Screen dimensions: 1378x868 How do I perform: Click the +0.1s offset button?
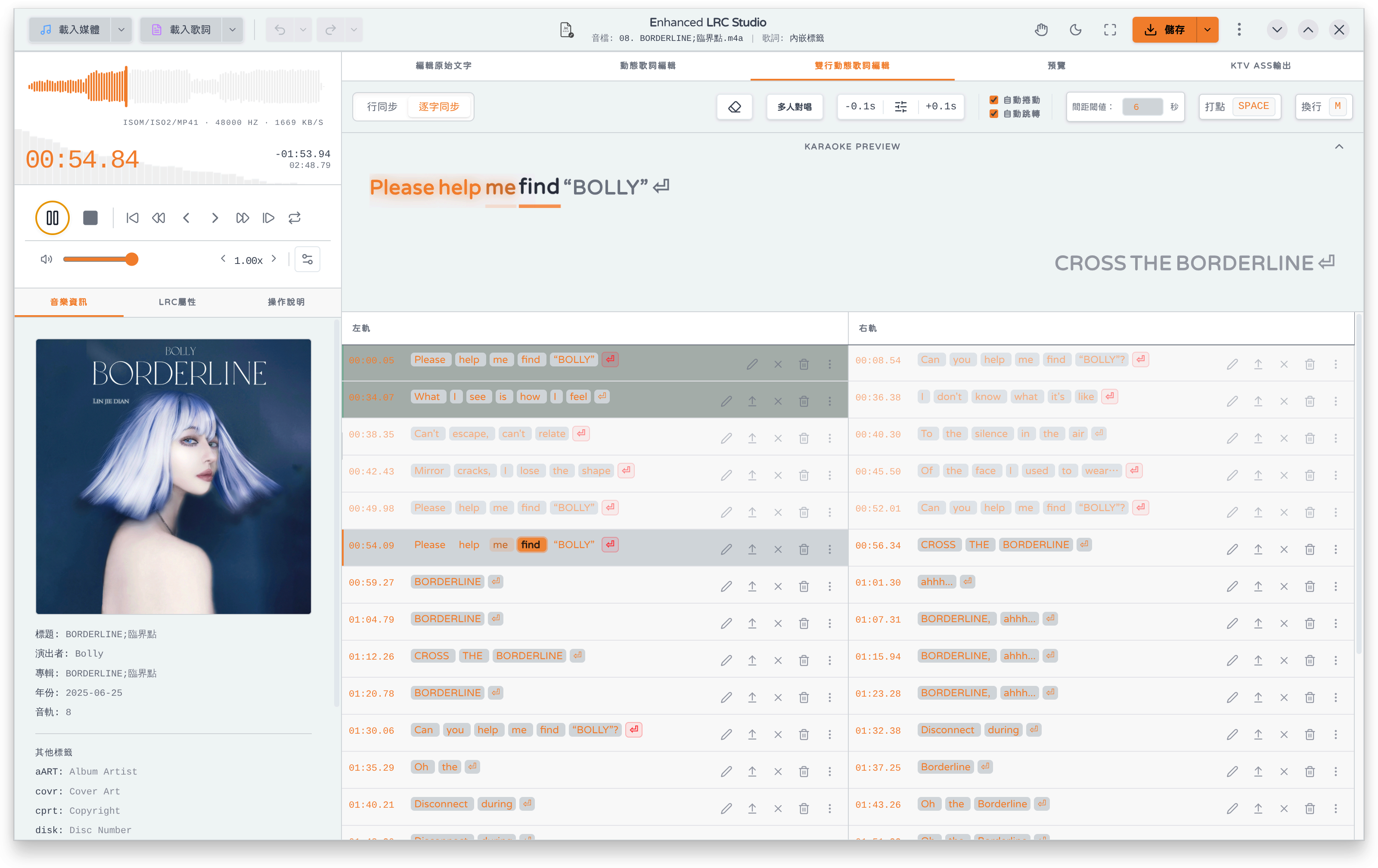coord(940,107)
